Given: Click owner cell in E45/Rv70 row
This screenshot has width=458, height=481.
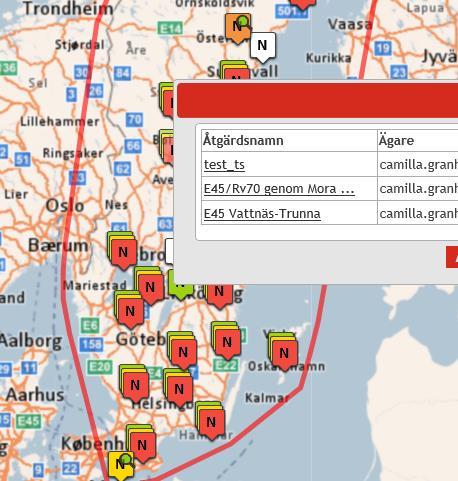Looking at the screenshot, I should [x=418, y=189].
